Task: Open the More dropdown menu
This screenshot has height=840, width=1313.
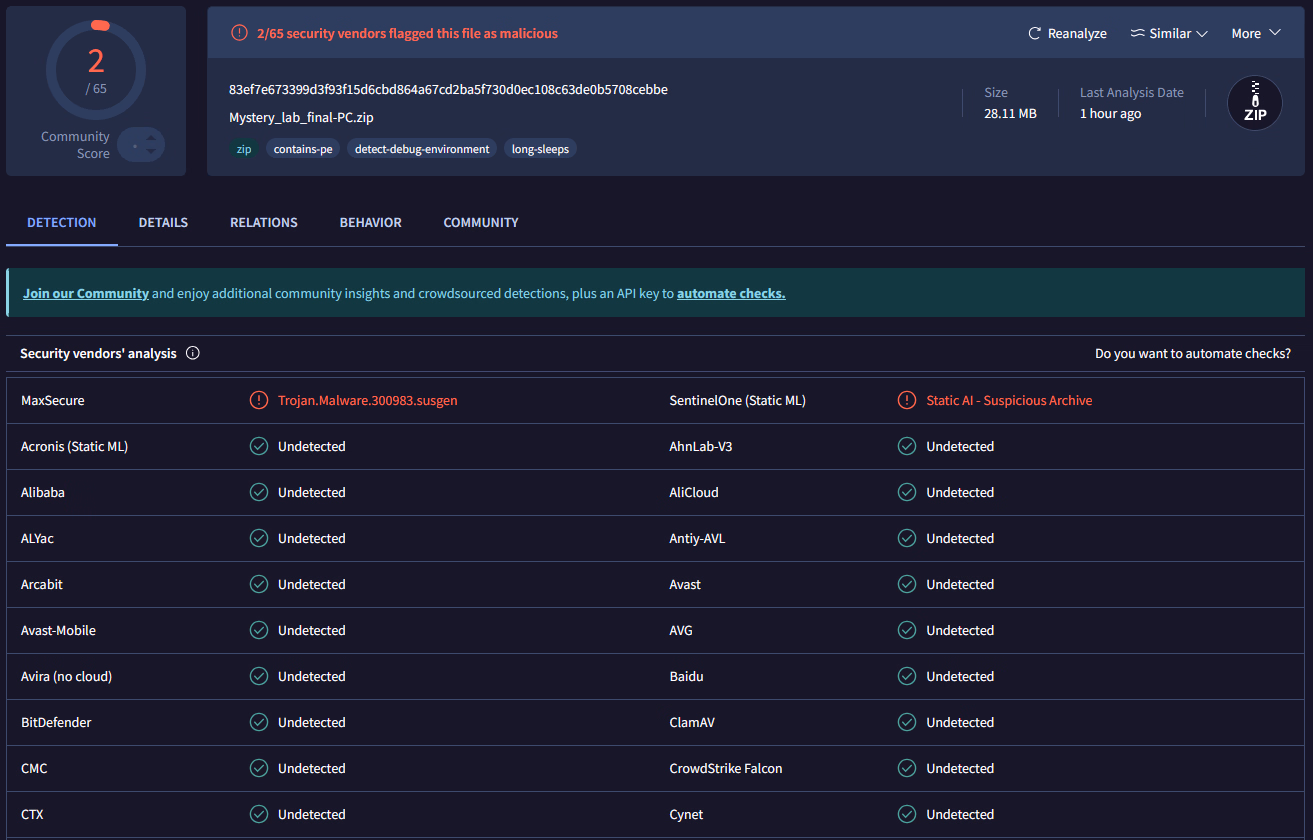Action: click(1256, 33)
